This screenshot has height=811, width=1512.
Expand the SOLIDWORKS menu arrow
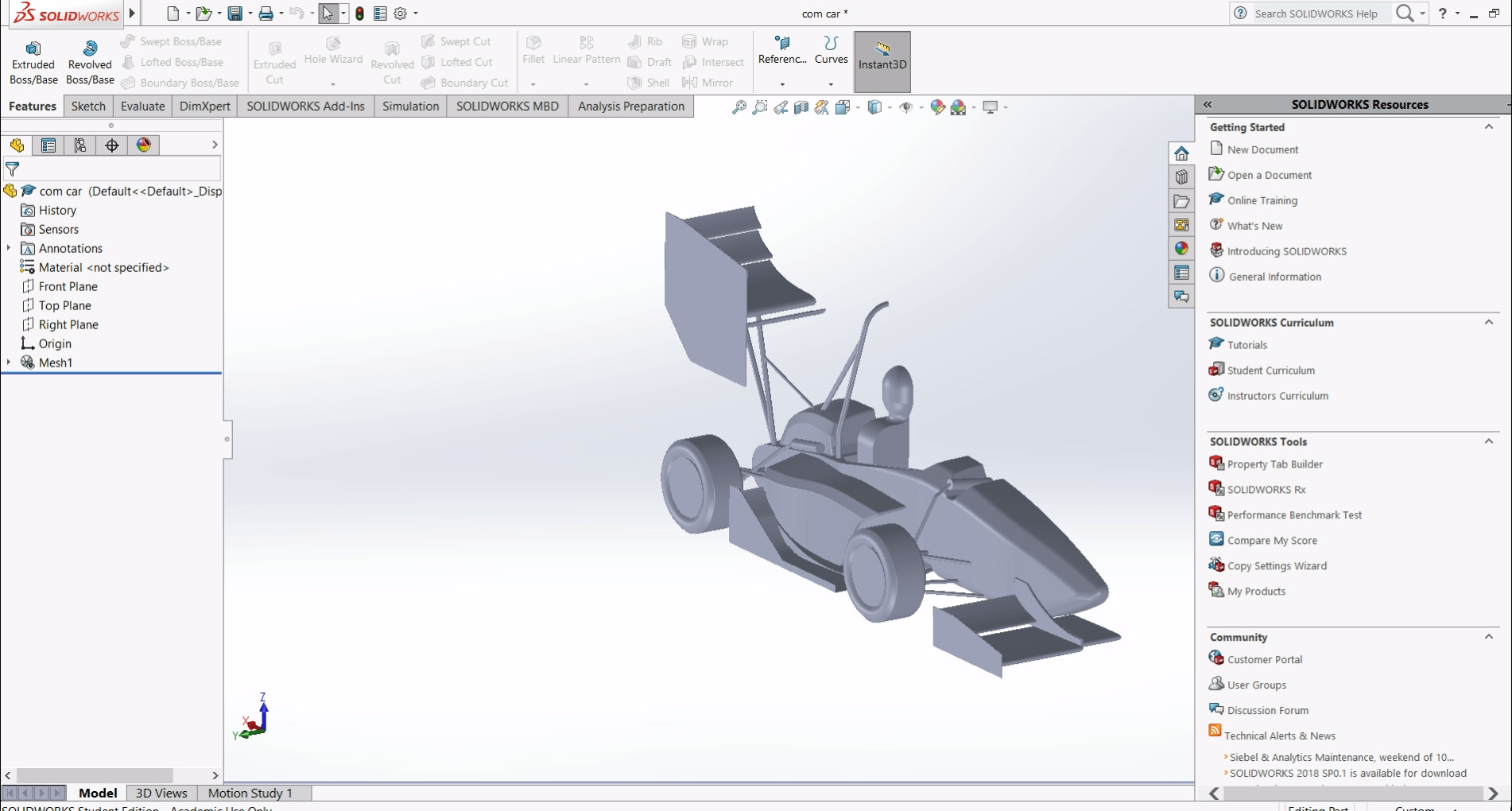[x=132, y=13]
